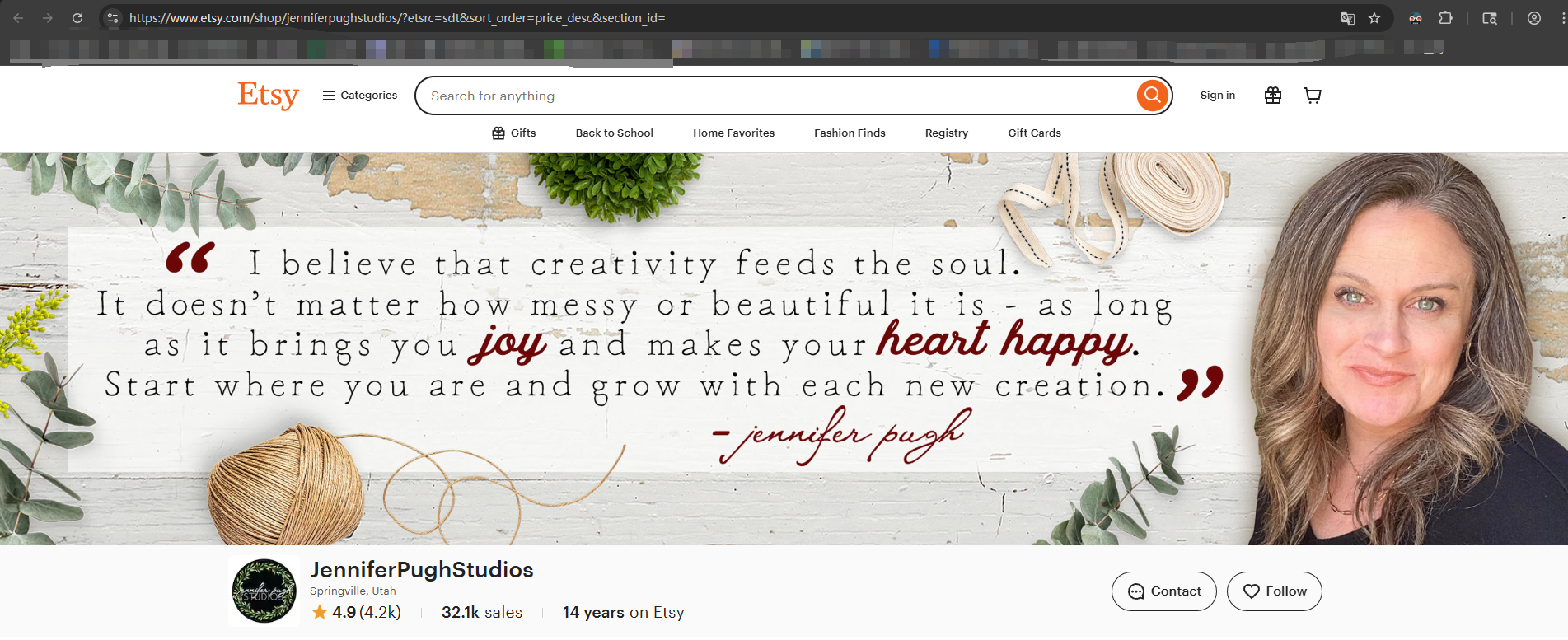Click the Etsy logo
The image size is (1568, 640).
pyautogui.click(x=268, y=96)
